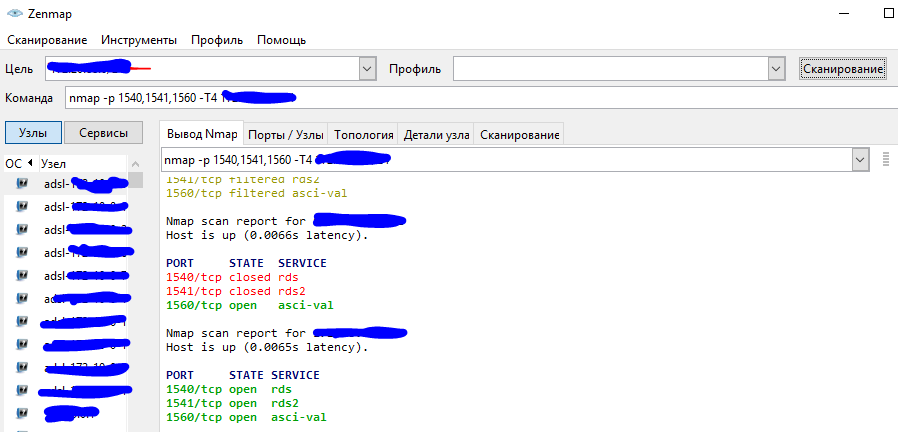
Task: Click the Команда label
Action: [29, 98]
